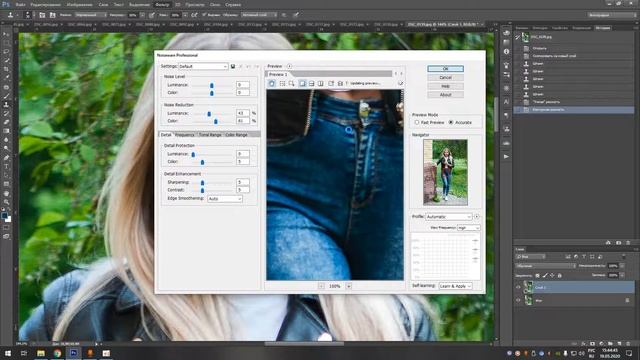Image resolution: width=640 pixels, height=360 pixels.
Task: Open the layer kind filter dropdown
Action: coord(530,257)
